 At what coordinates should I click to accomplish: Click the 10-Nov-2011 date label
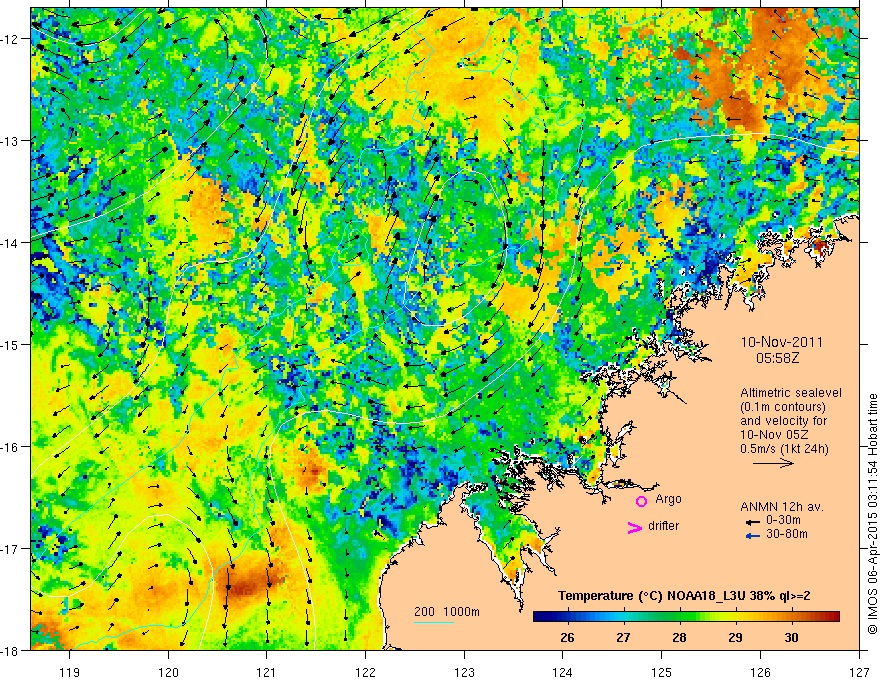point(781,342)
